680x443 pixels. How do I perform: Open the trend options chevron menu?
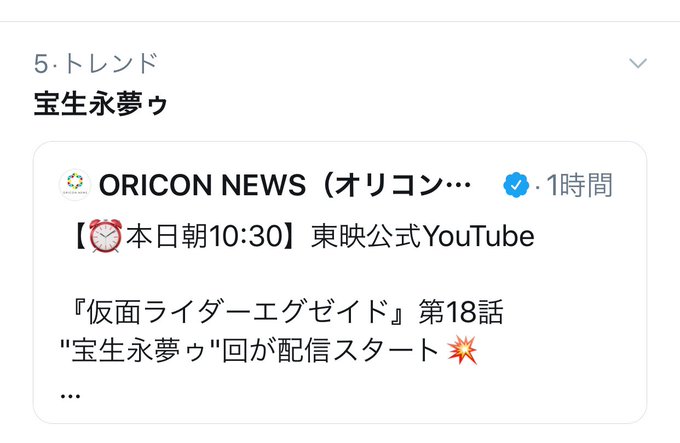pos(638,63)
